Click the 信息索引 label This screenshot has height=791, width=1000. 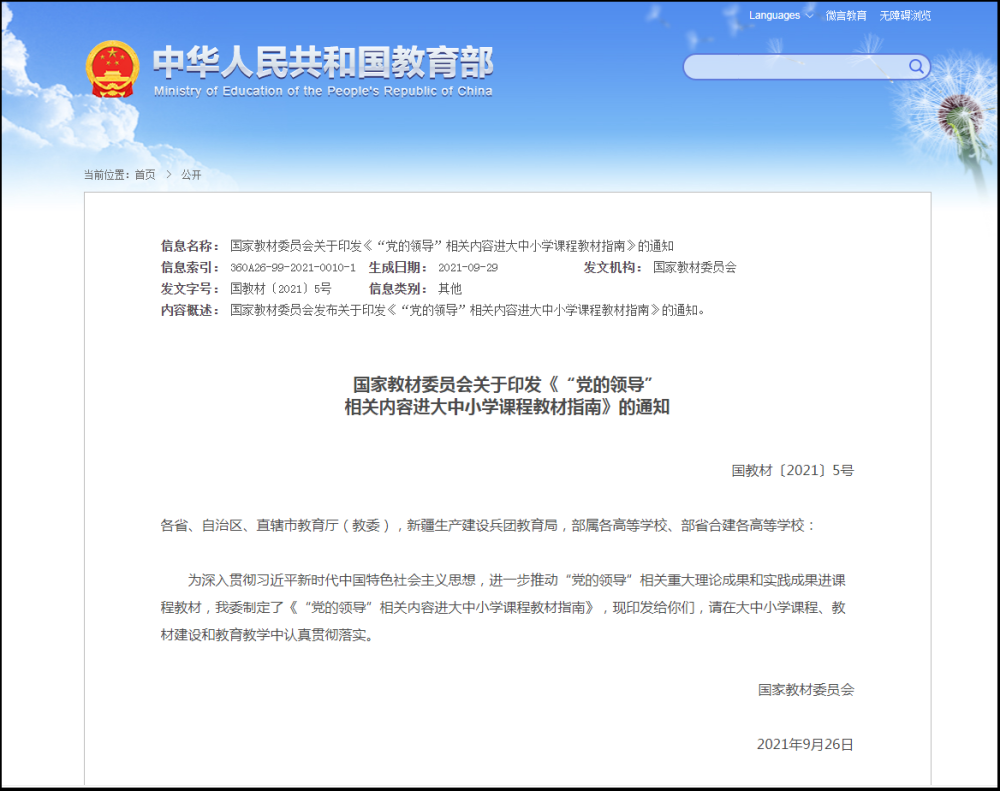coord(190,267)
